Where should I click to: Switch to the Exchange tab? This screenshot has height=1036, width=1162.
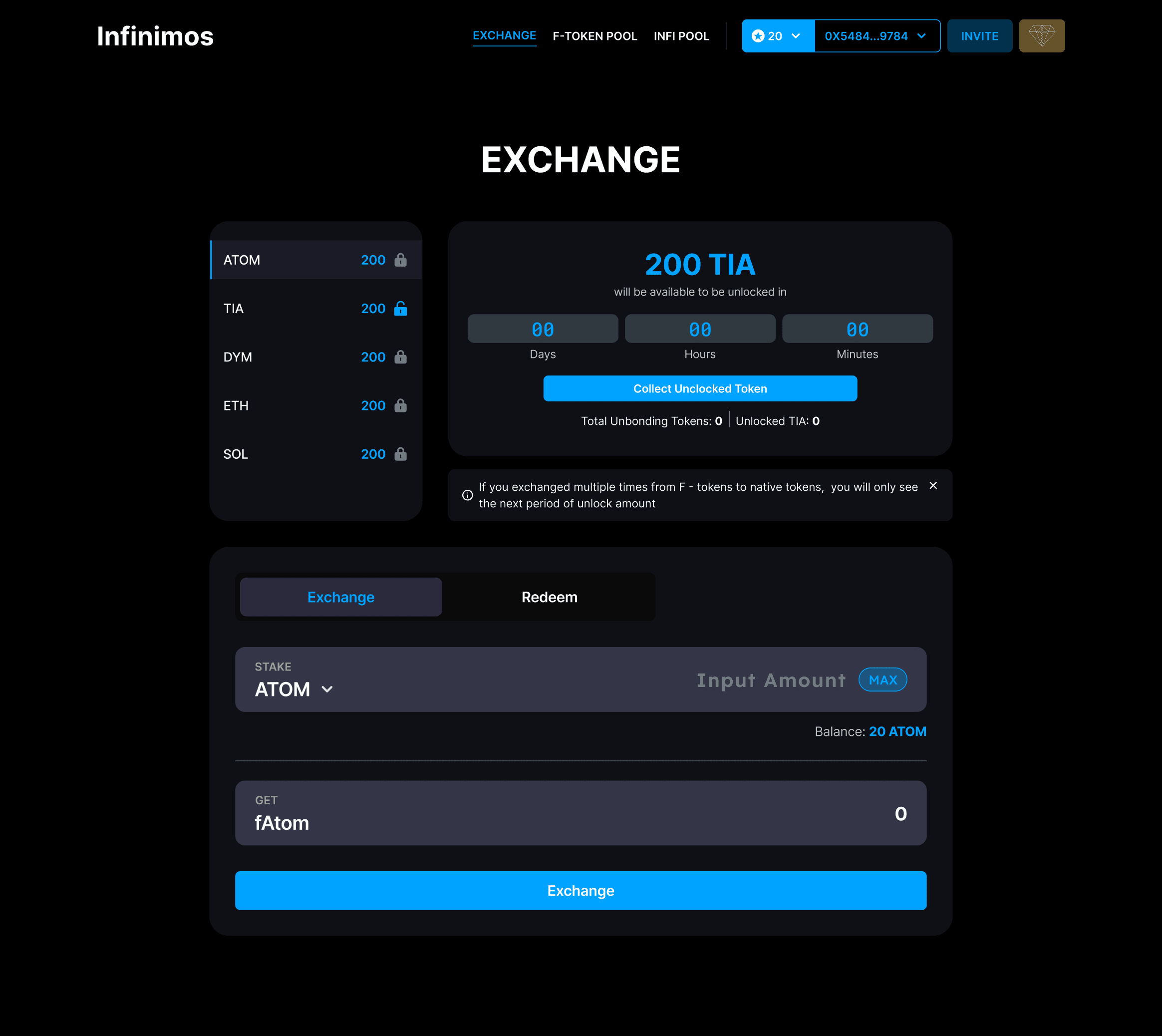pos(340,597)
